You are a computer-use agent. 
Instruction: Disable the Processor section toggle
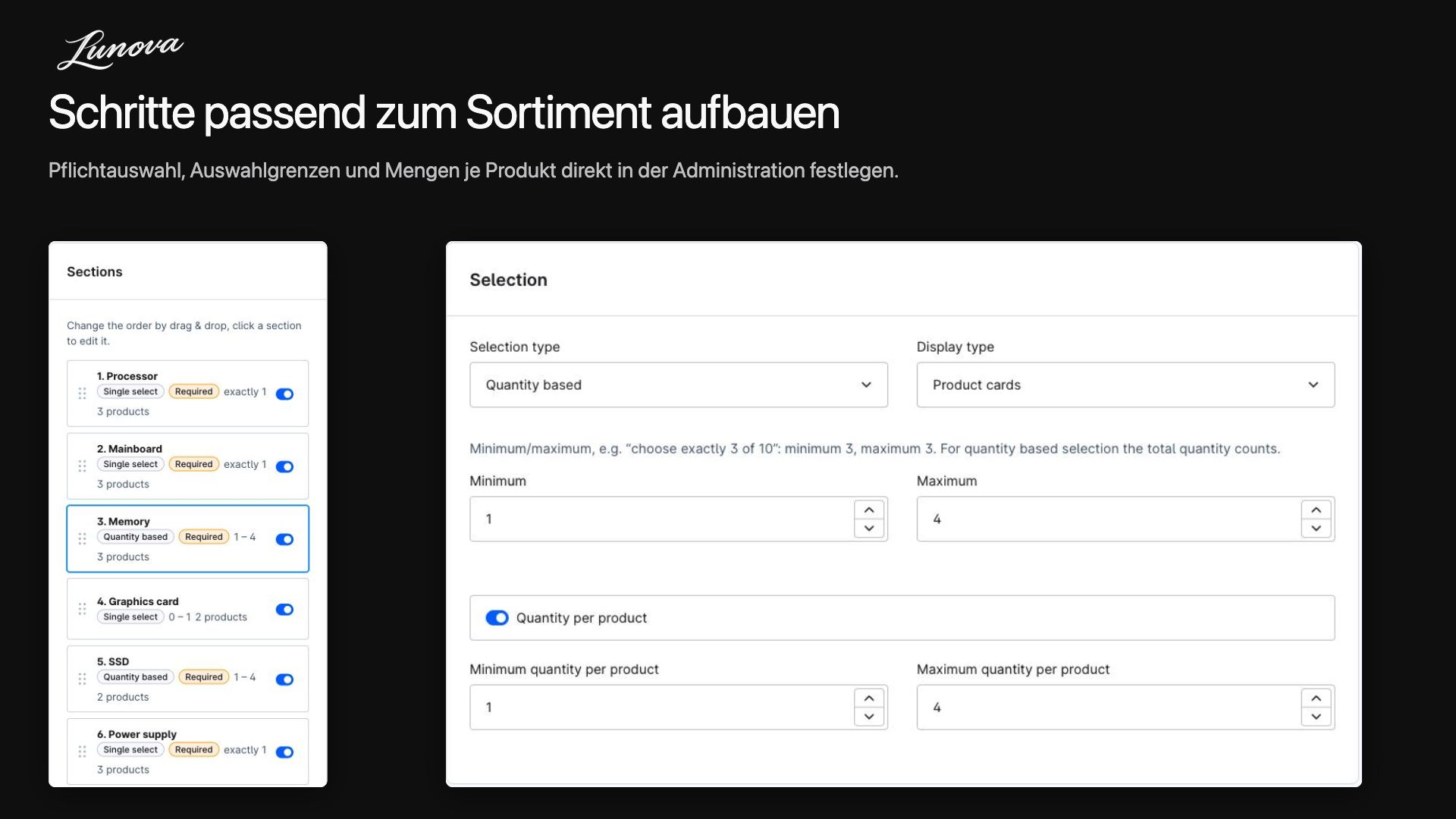coord(284,394)
